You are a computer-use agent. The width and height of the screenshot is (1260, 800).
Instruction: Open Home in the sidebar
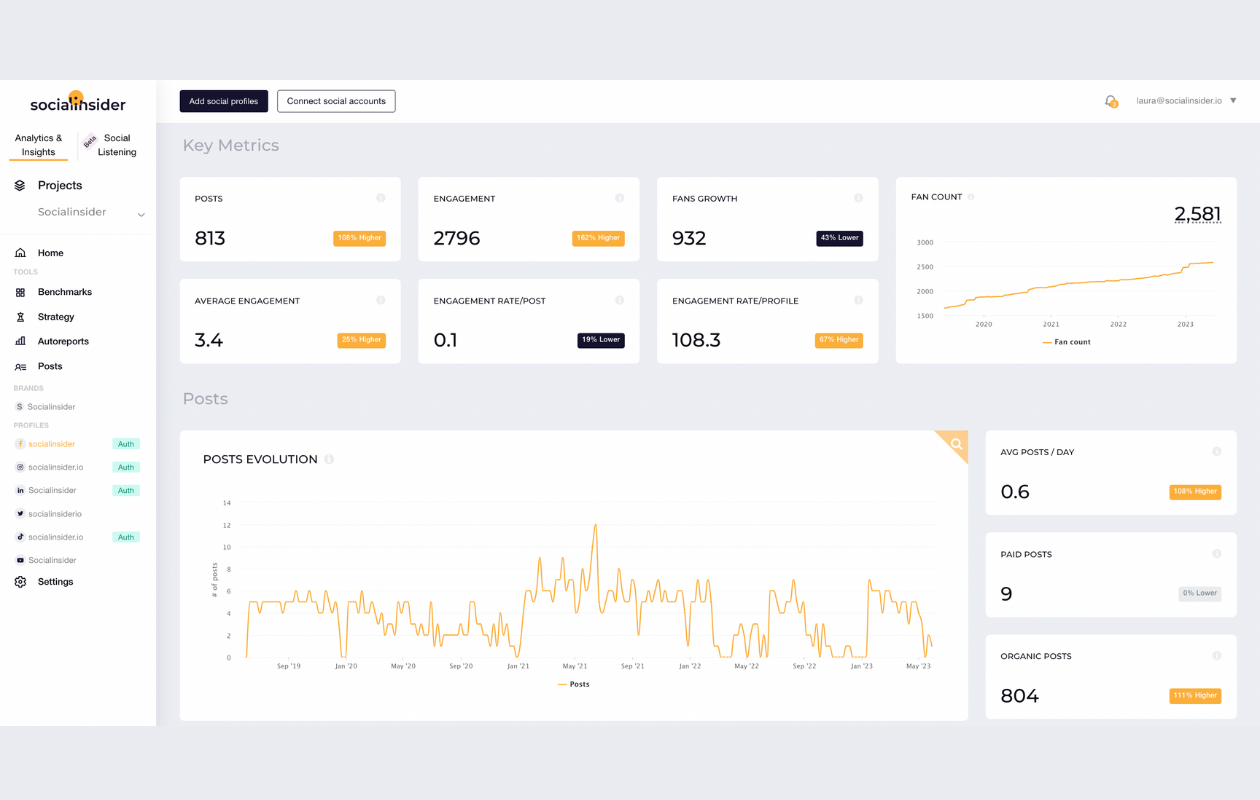point(50,253)
